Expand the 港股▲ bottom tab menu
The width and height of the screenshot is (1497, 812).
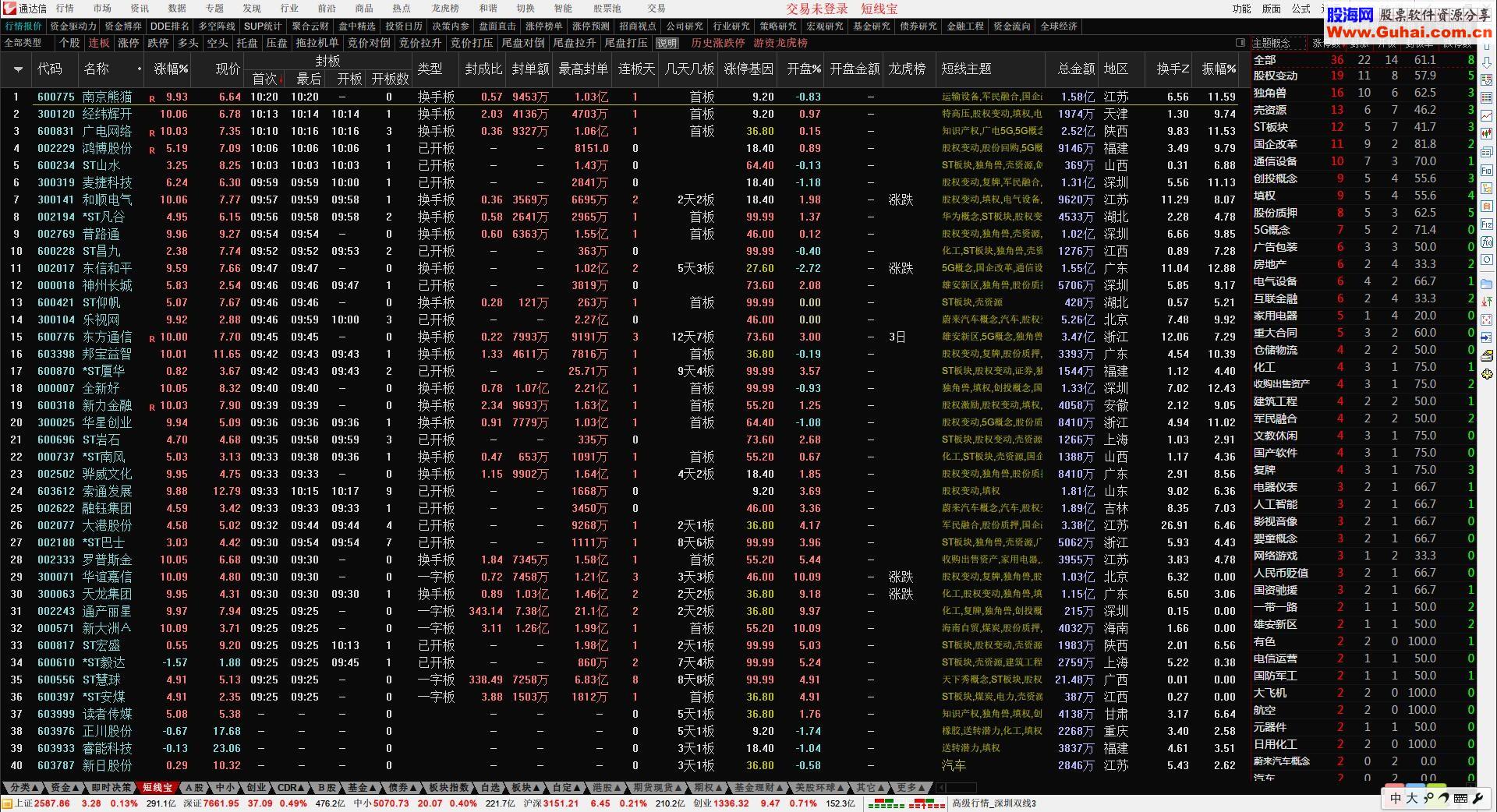(x=606, y=788)
